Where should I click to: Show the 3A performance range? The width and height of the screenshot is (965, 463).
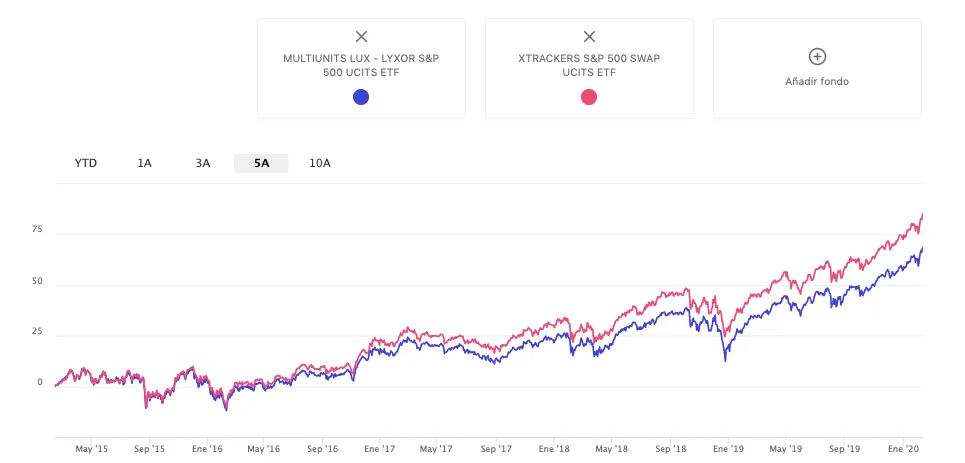203,163
